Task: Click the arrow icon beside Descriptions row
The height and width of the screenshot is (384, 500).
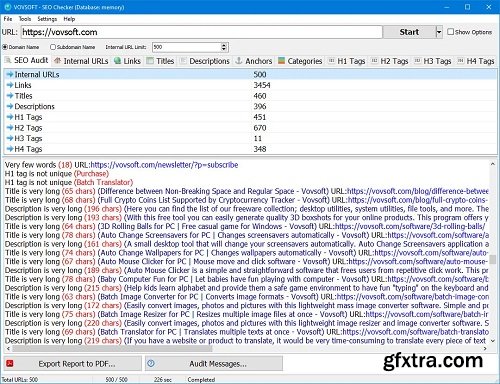Action: 10,106
